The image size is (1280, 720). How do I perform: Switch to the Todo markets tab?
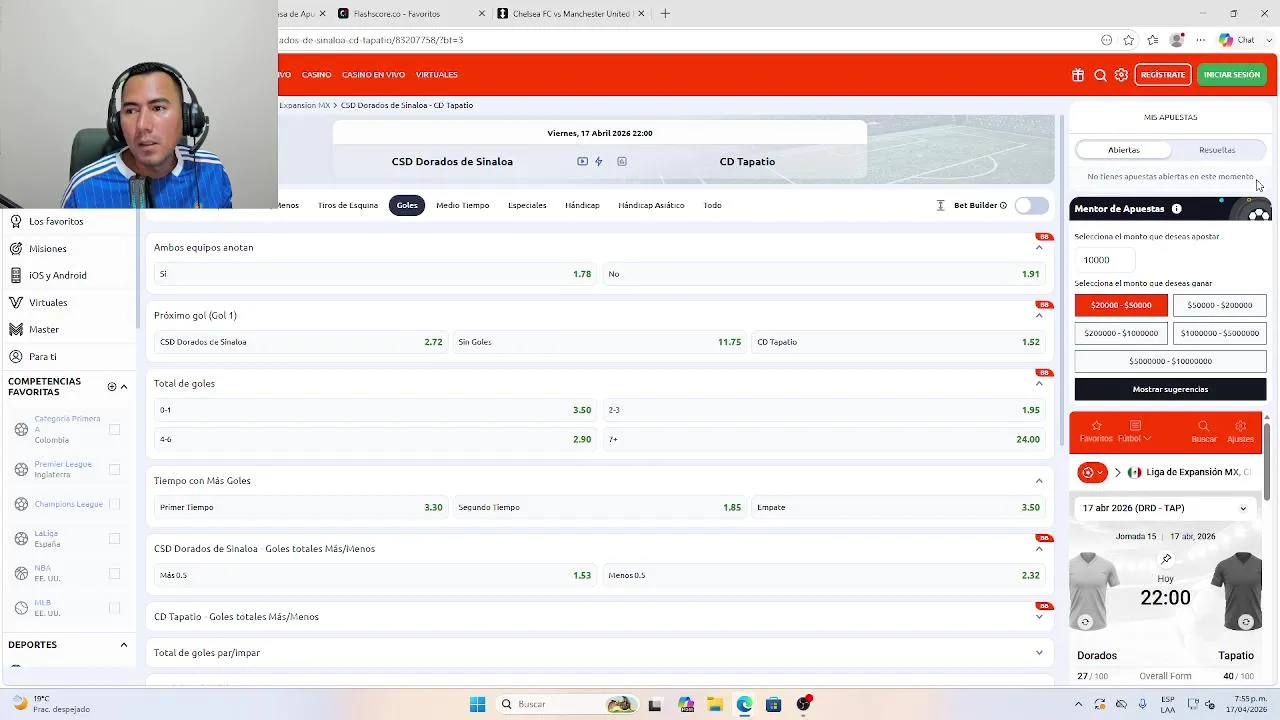click(x=712, y=205)
